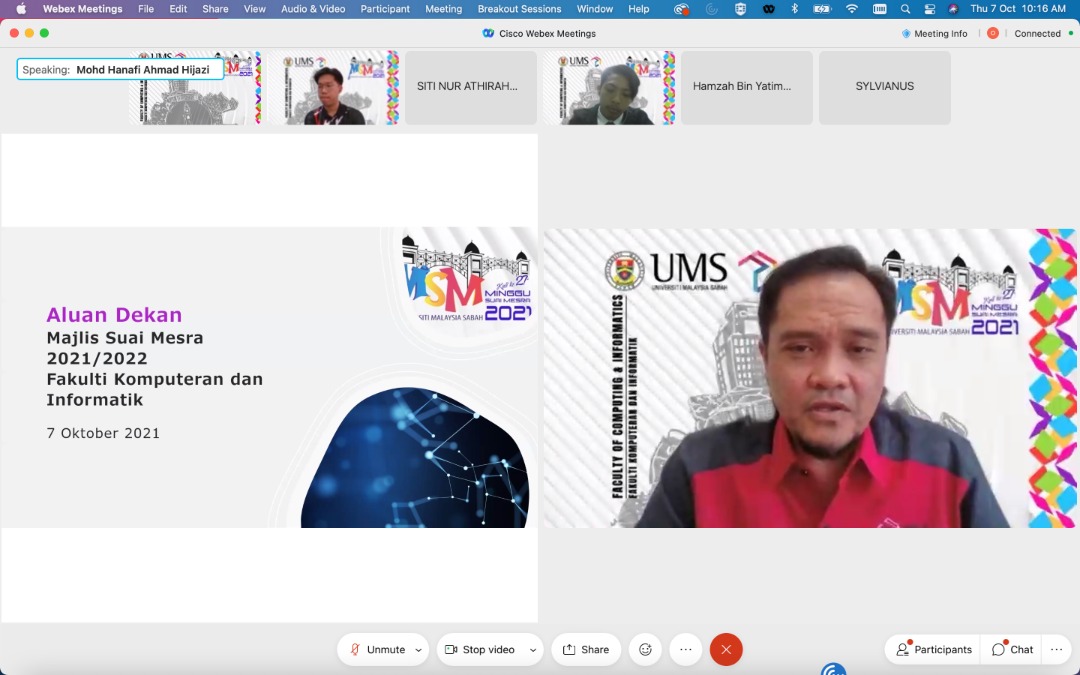Image resolution: width=1080 pixels, height=675 pixels.
Task: Stop video camera
Action: (x=479, y=649)
